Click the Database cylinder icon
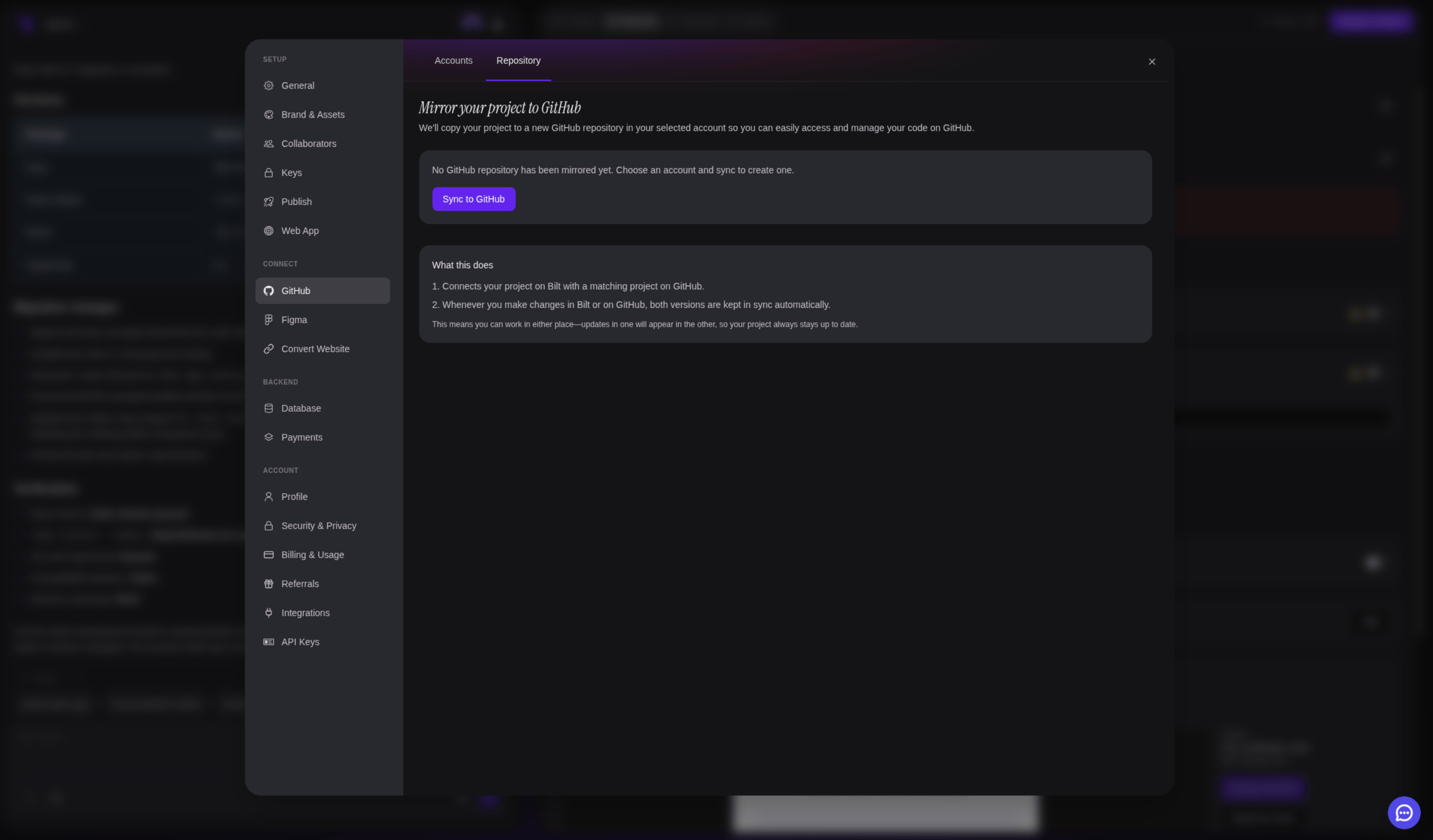1433x840 pixels. (x=268, y=408)
